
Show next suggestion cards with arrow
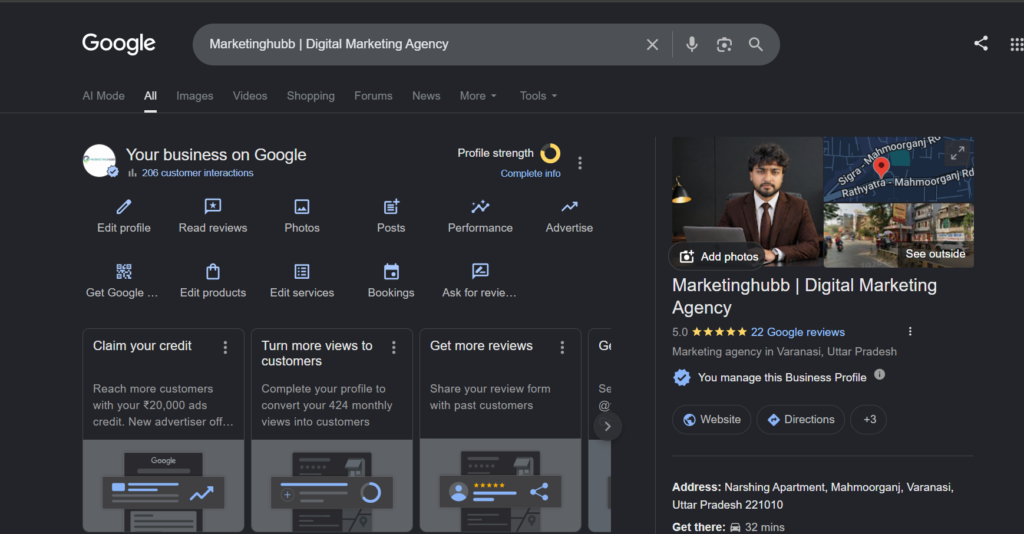click(607, 426)
